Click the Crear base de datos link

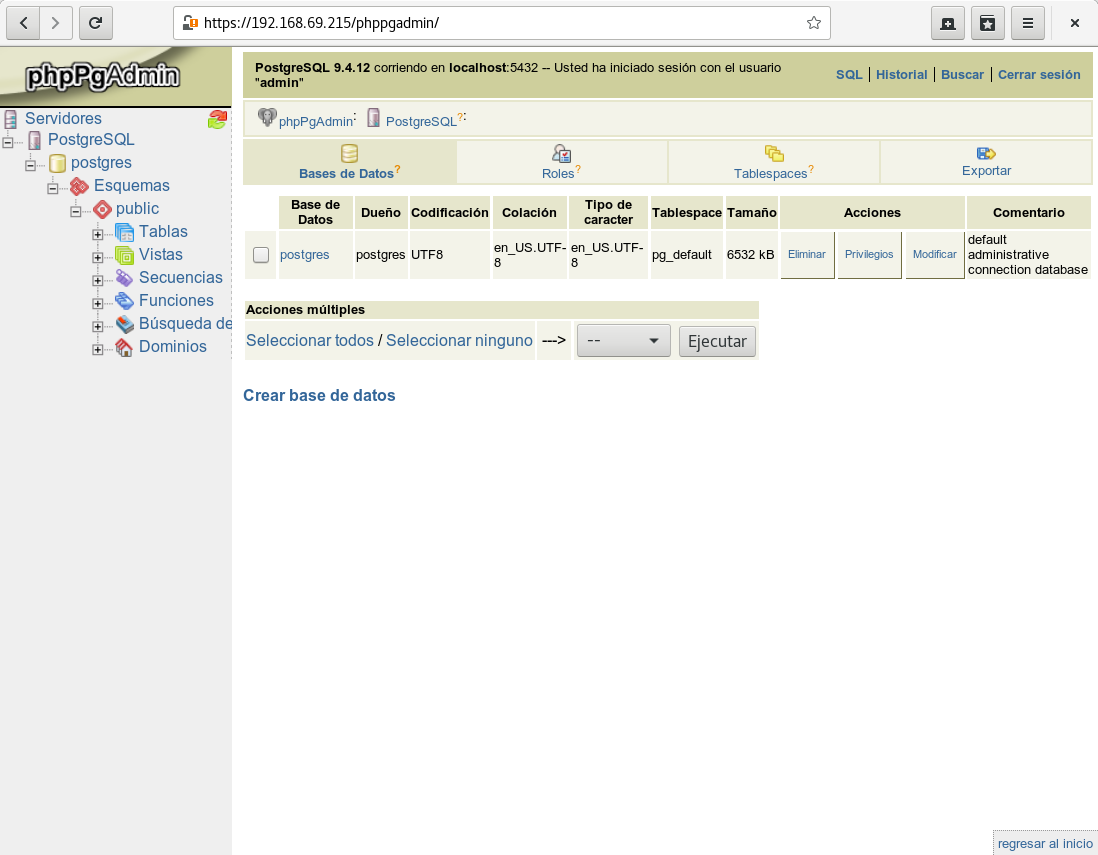coord(319,396)
